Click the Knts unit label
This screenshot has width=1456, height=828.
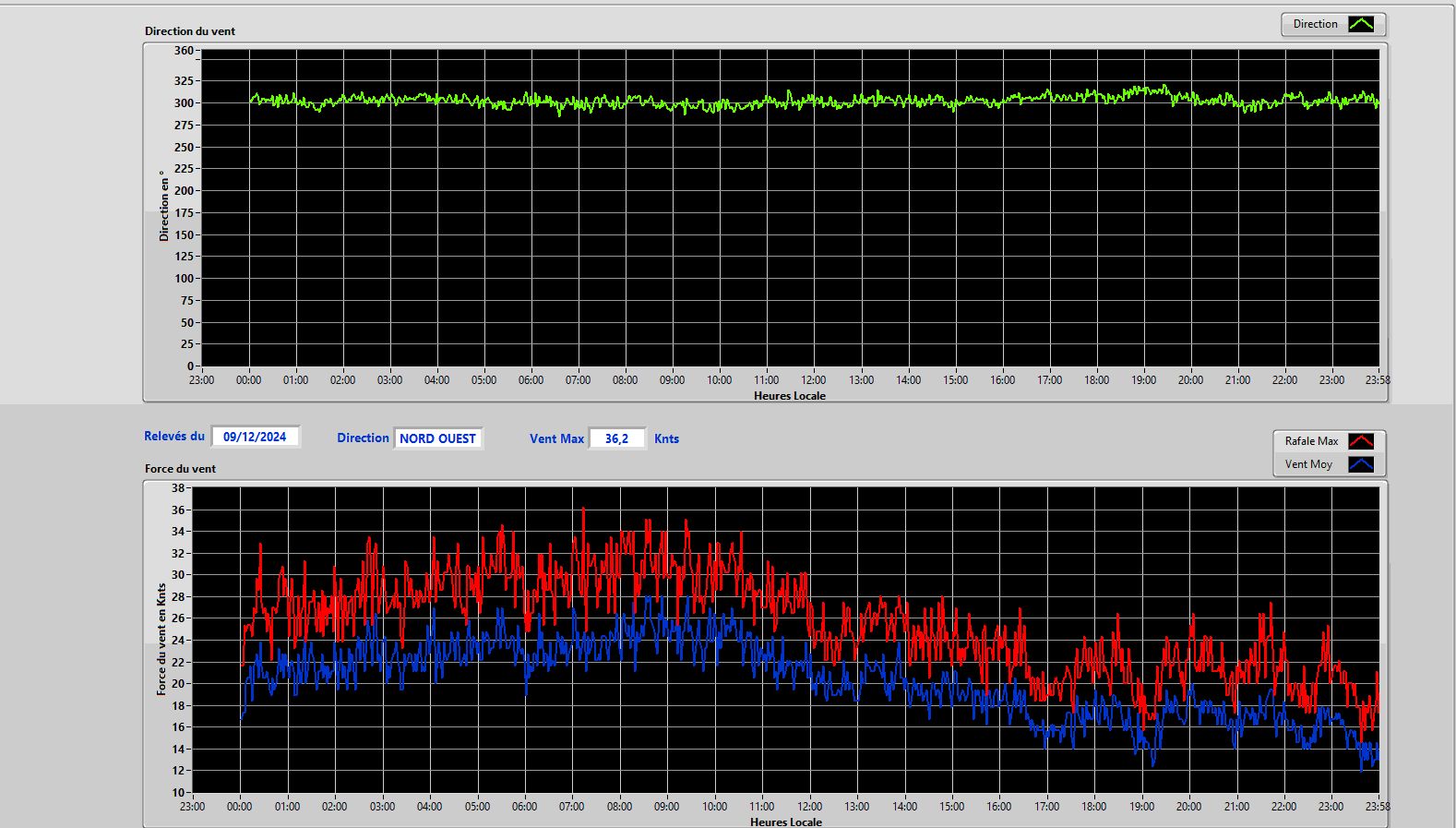(x=666, y=439)
